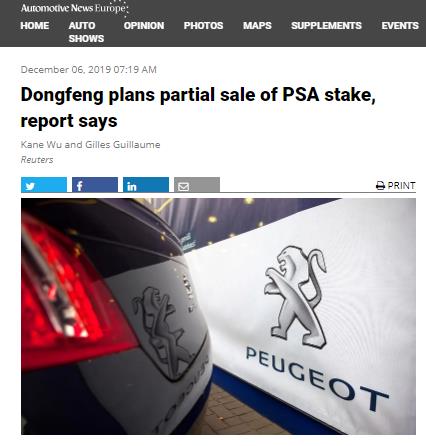Share the article on LinkedIn
Image resolution: width=426 pixels, height=446 pixels.
pos(146,185)
